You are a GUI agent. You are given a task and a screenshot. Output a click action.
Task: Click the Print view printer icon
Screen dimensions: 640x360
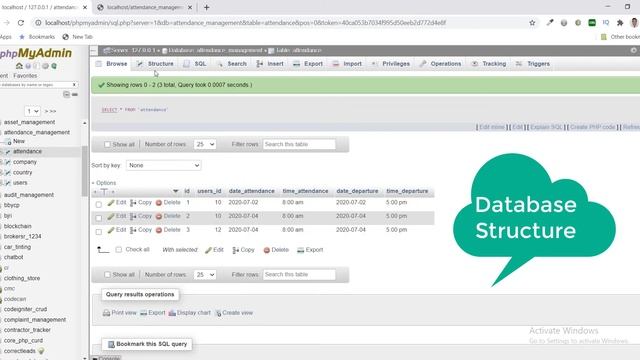point(107,313)
